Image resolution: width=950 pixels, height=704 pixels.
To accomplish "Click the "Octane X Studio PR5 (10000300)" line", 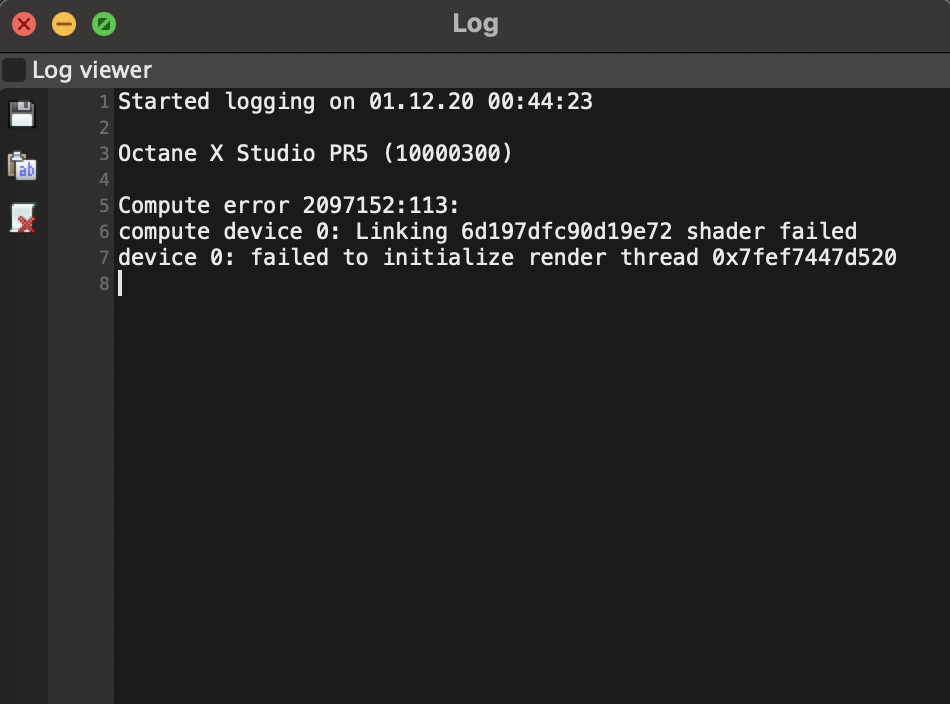I will [x=315, y=154].
